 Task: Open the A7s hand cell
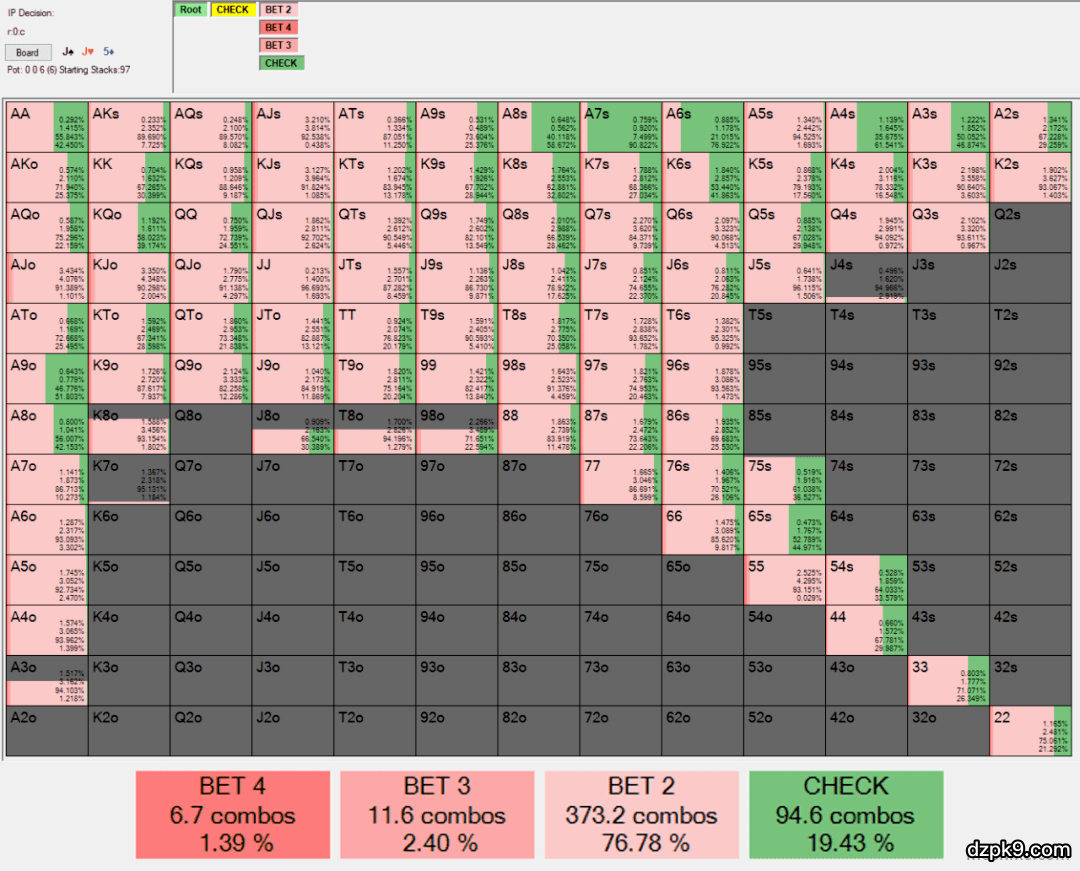tap(620, 125)
